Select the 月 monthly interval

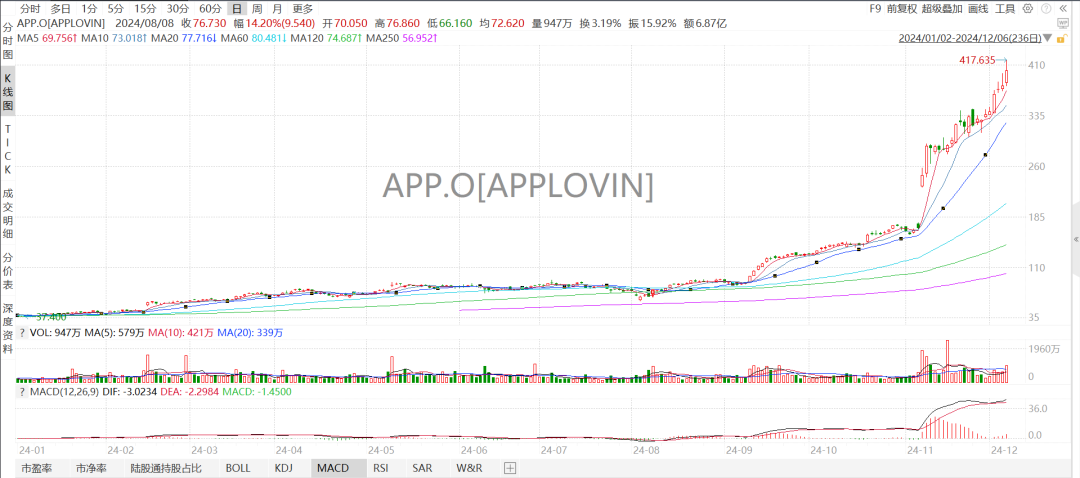pos(277,9)
